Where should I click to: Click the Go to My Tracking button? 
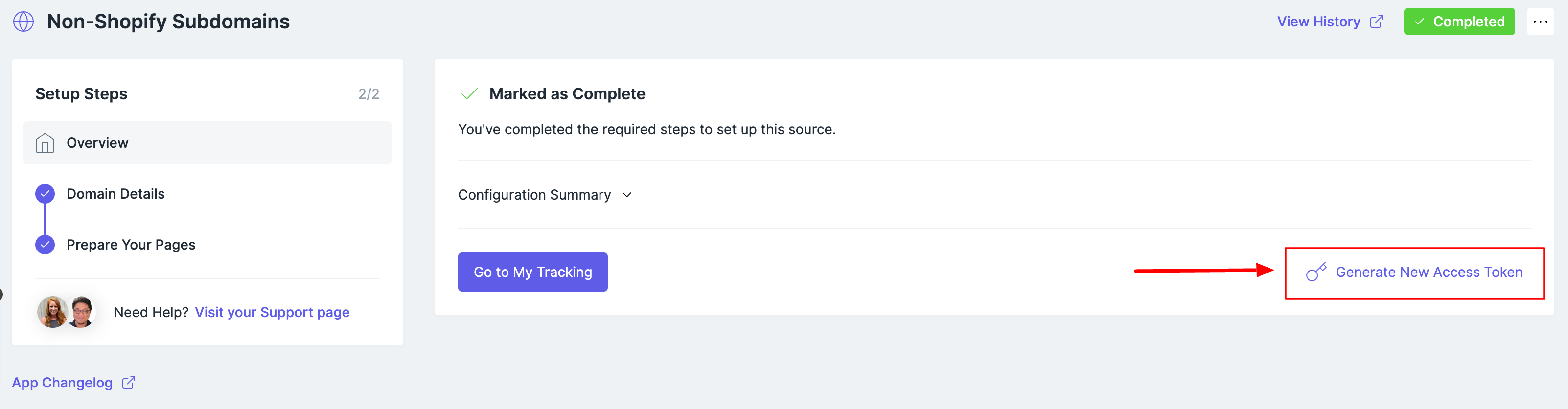(532, 272)
